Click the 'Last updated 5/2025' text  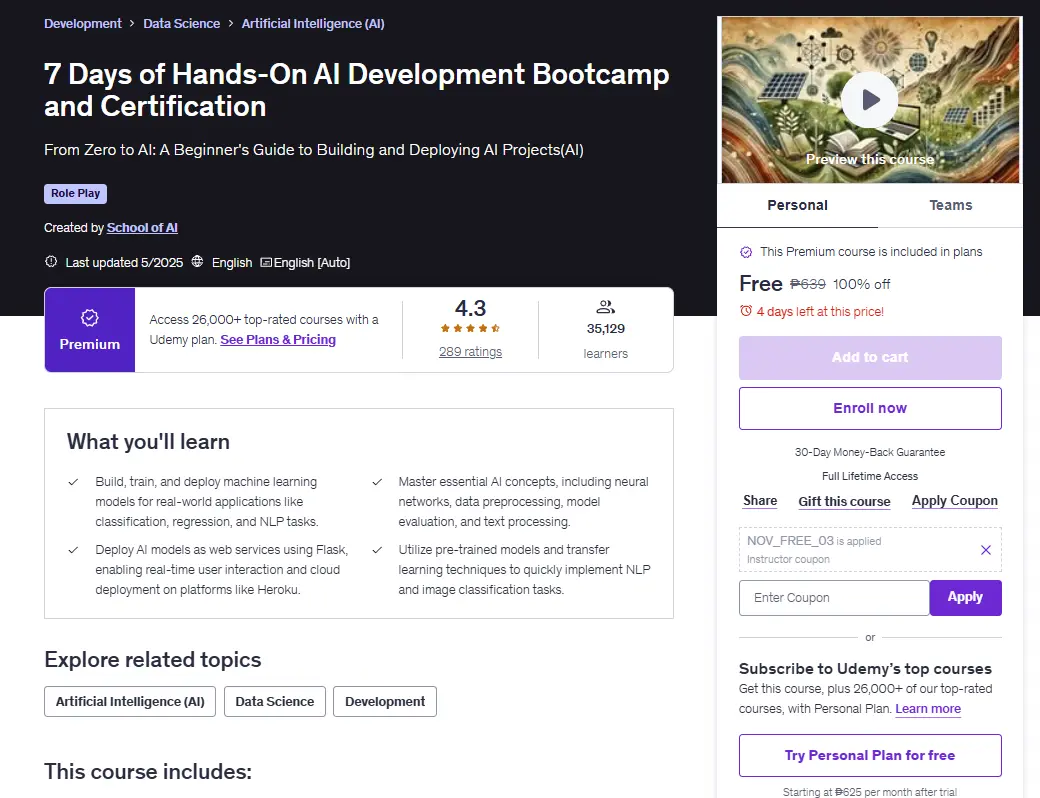tap(124, 263)
